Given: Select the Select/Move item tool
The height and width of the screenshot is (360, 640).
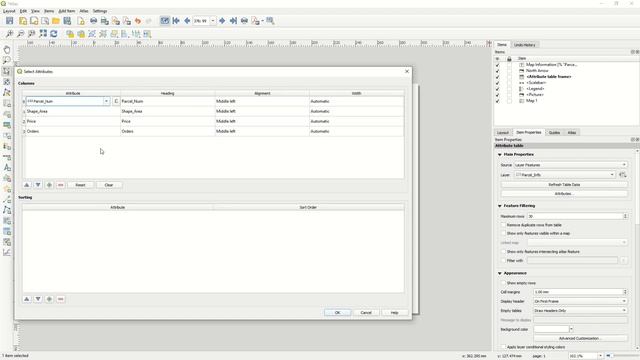Looking at the screenshot, I should (7, 71).
